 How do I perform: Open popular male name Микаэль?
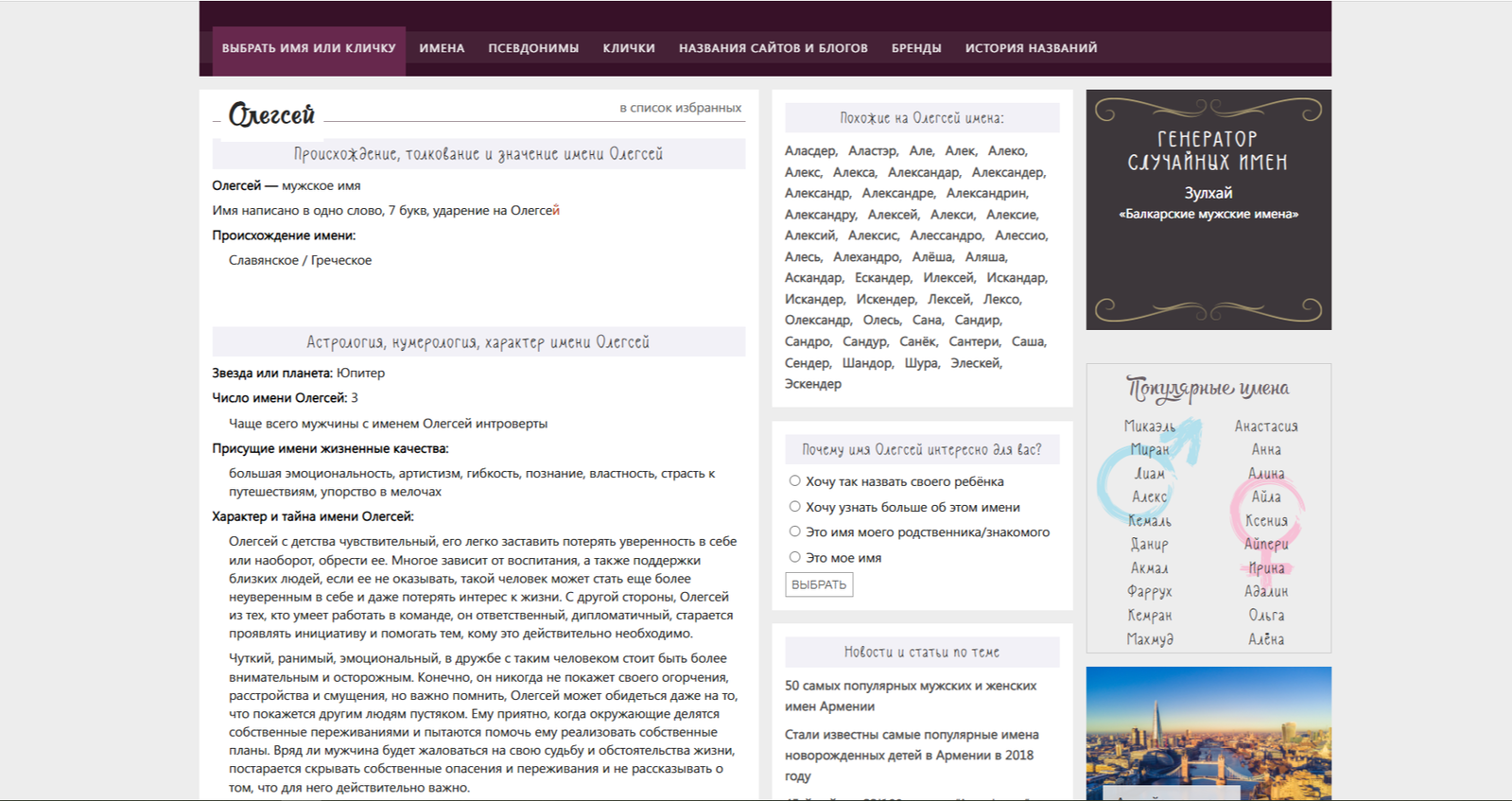click(x=1150, y=427)
